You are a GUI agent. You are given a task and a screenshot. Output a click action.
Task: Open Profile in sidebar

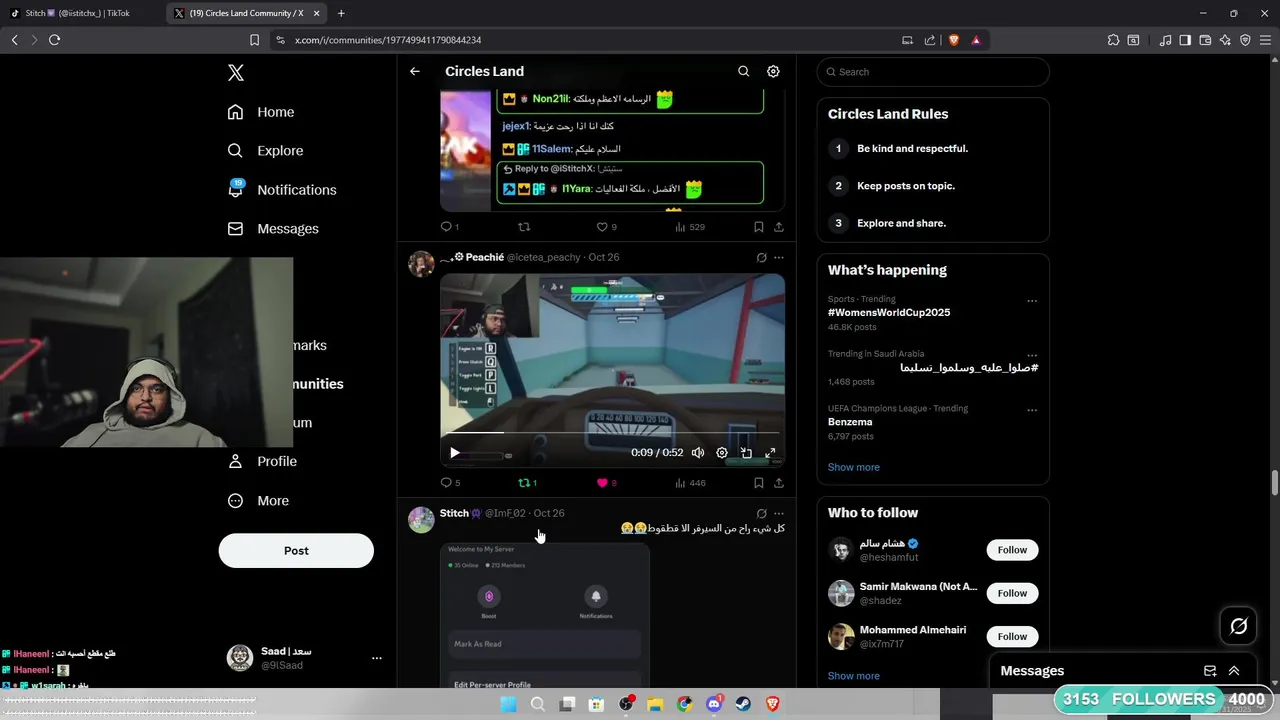[262, 462]
